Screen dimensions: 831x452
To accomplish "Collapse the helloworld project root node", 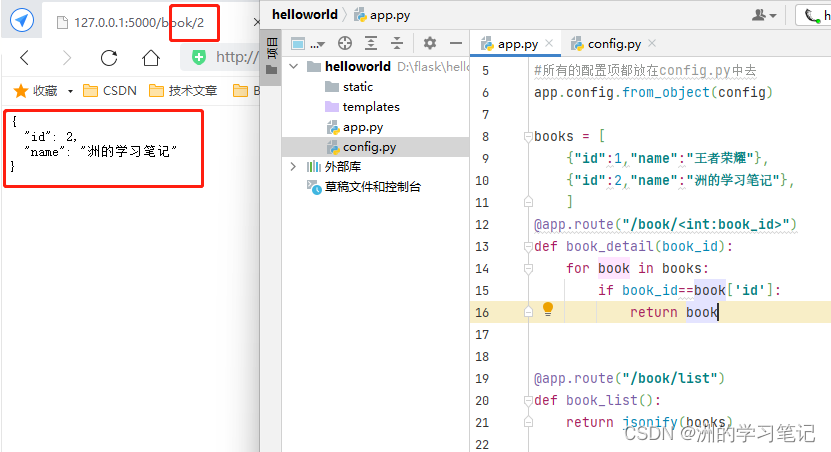I will tap(294, 66).
